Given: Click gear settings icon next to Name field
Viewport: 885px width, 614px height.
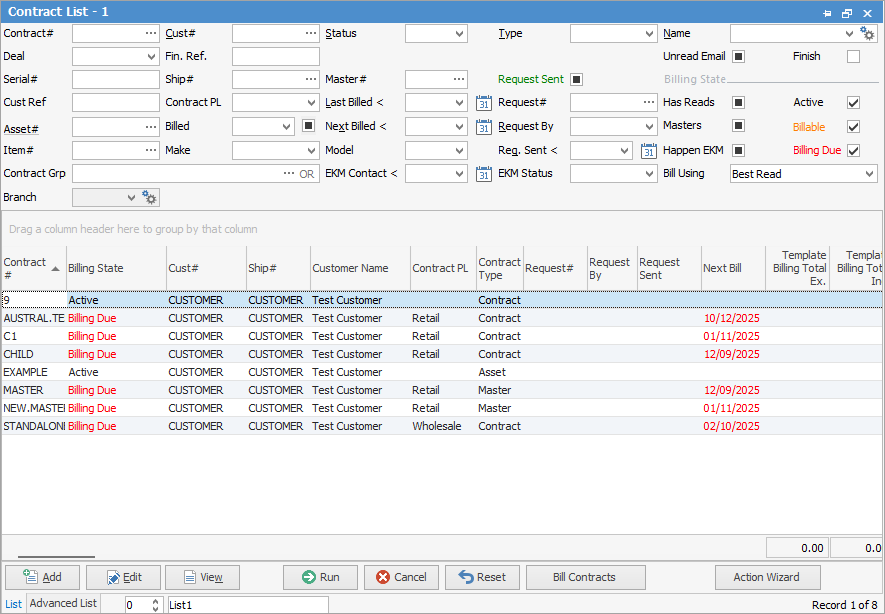Looking at the screenshot, I should pyautogui.click(x=868, y=34).
